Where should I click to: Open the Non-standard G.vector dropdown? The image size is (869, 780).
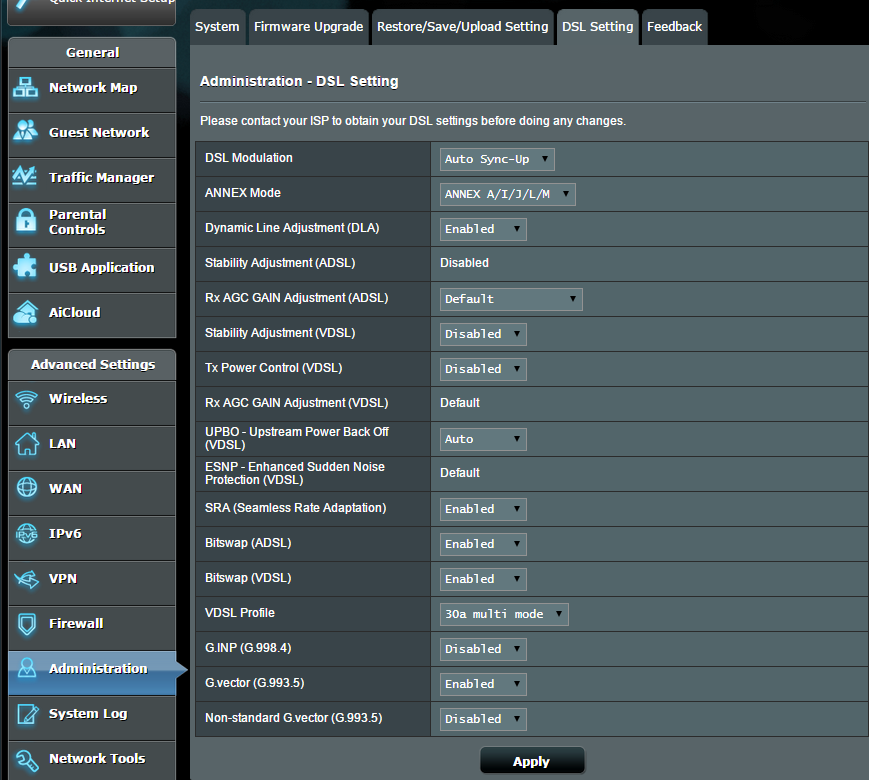(483, 719)
